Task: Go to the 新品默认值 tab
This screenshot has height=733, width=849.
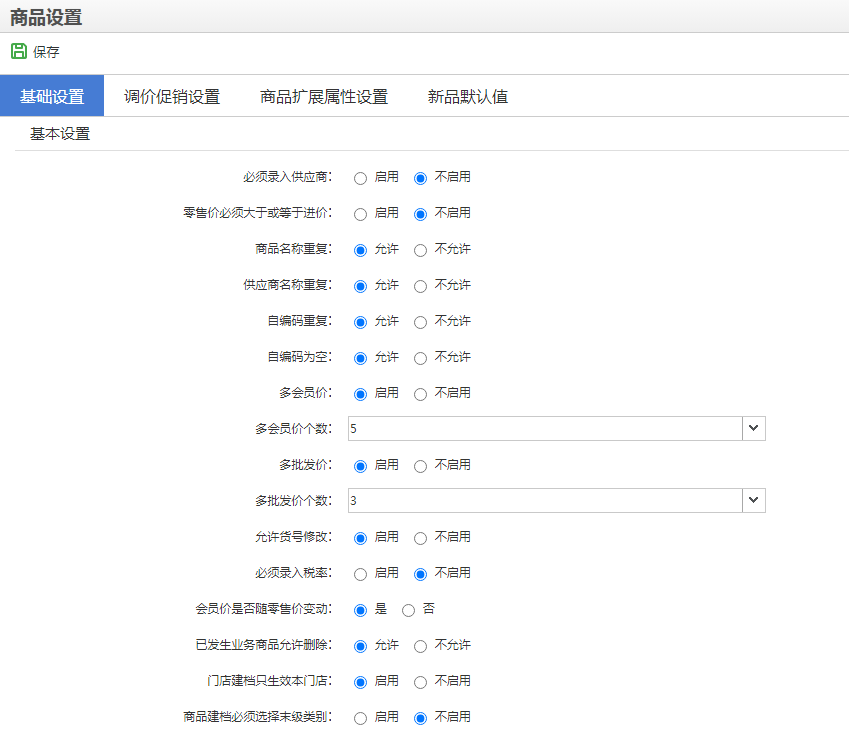Action: pos(468,97)
